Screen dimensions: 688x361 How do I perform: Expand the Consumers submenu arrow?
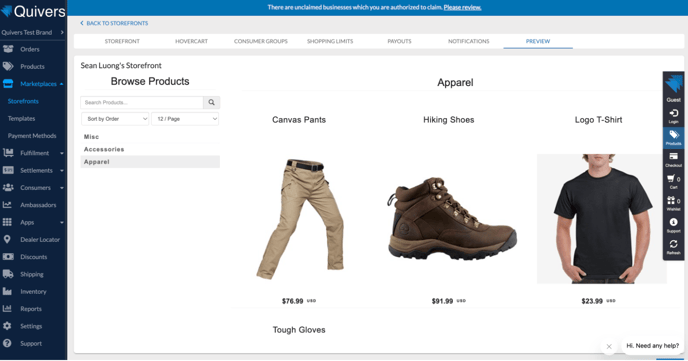pyautogui.click(x=61, y=188)
